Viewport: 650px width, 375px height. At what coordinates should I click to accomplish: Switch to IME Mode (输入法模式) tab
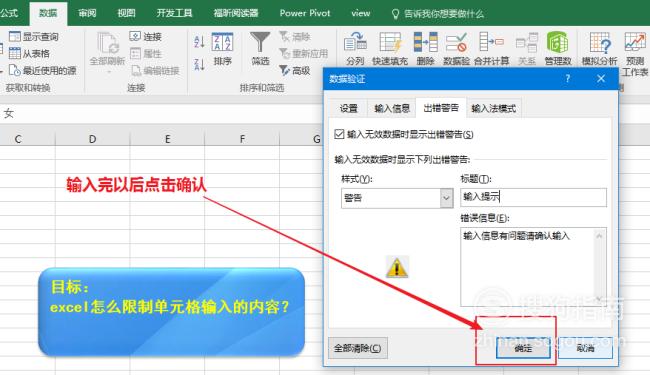[494, 109]
